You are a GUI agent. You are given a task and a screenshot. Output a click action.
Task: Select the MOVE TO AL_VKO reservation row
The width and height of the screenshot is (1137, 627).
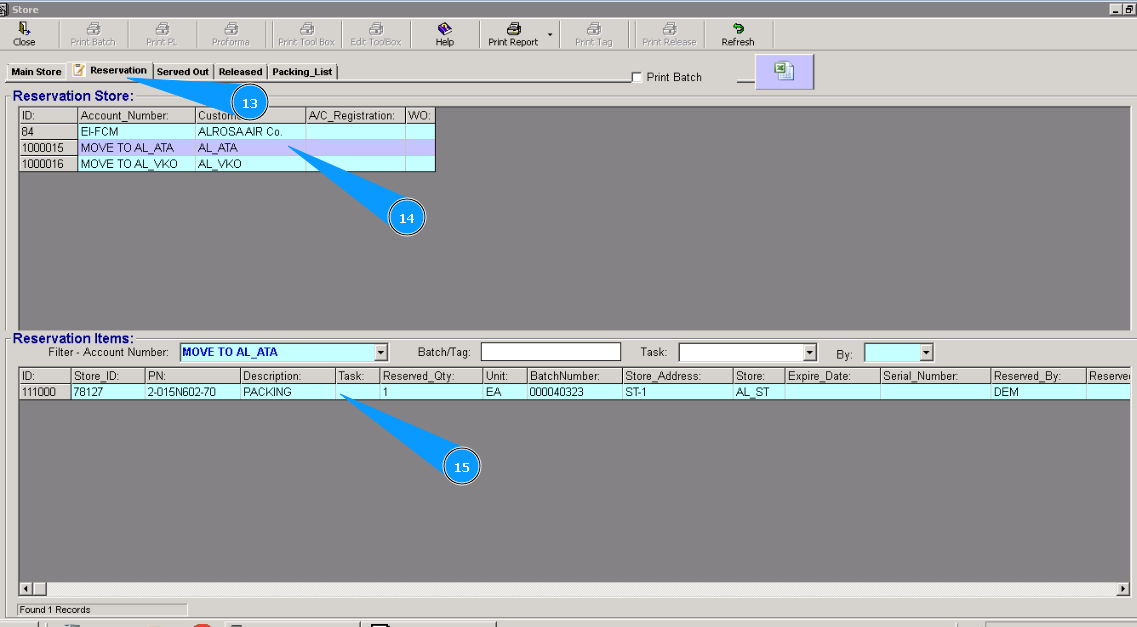(227, 164)
